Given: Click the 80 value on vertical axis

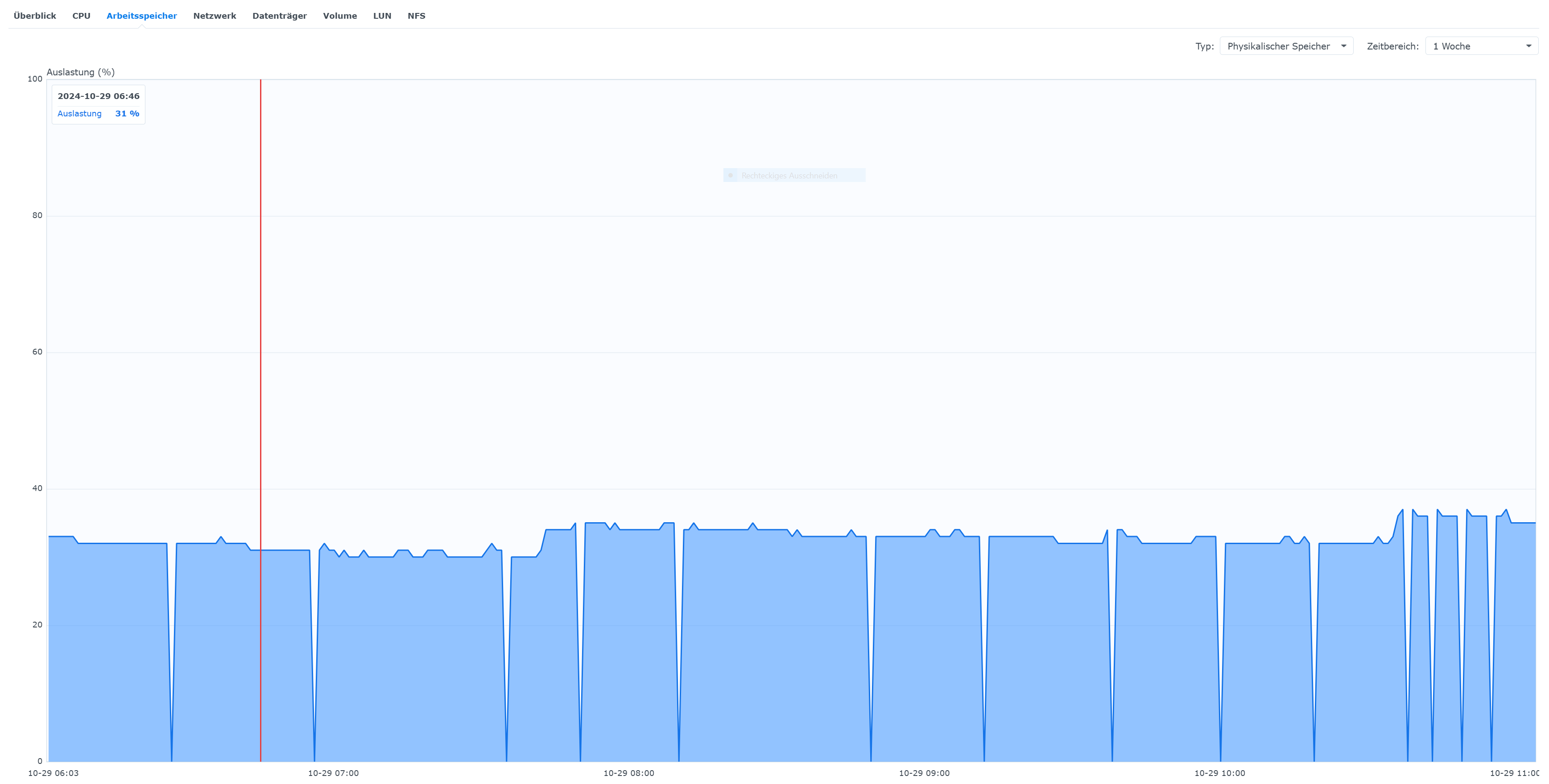Looking at the screenshot, I should coord(37,215).
